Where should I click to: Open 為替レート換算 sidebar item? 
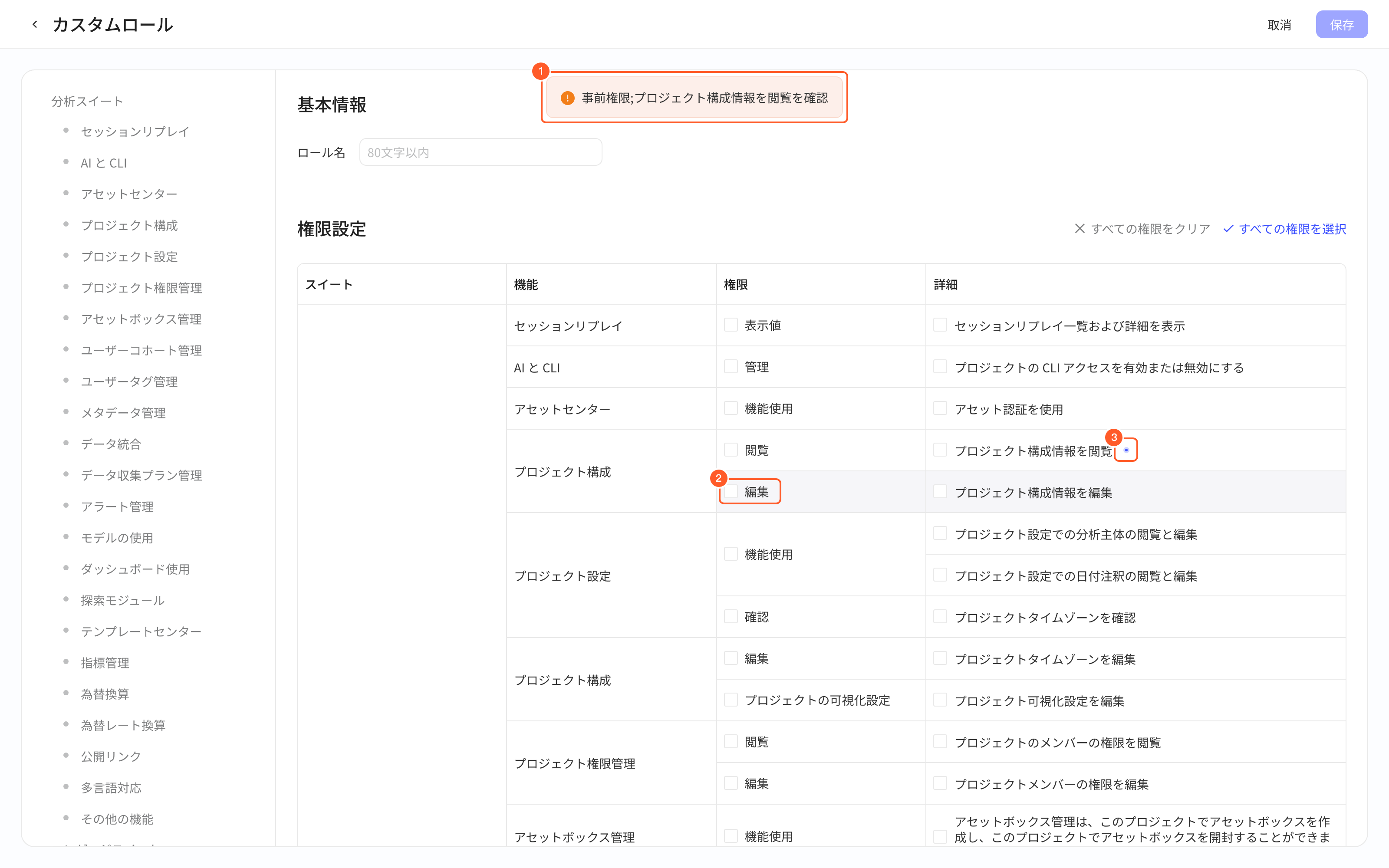[123, 725]
